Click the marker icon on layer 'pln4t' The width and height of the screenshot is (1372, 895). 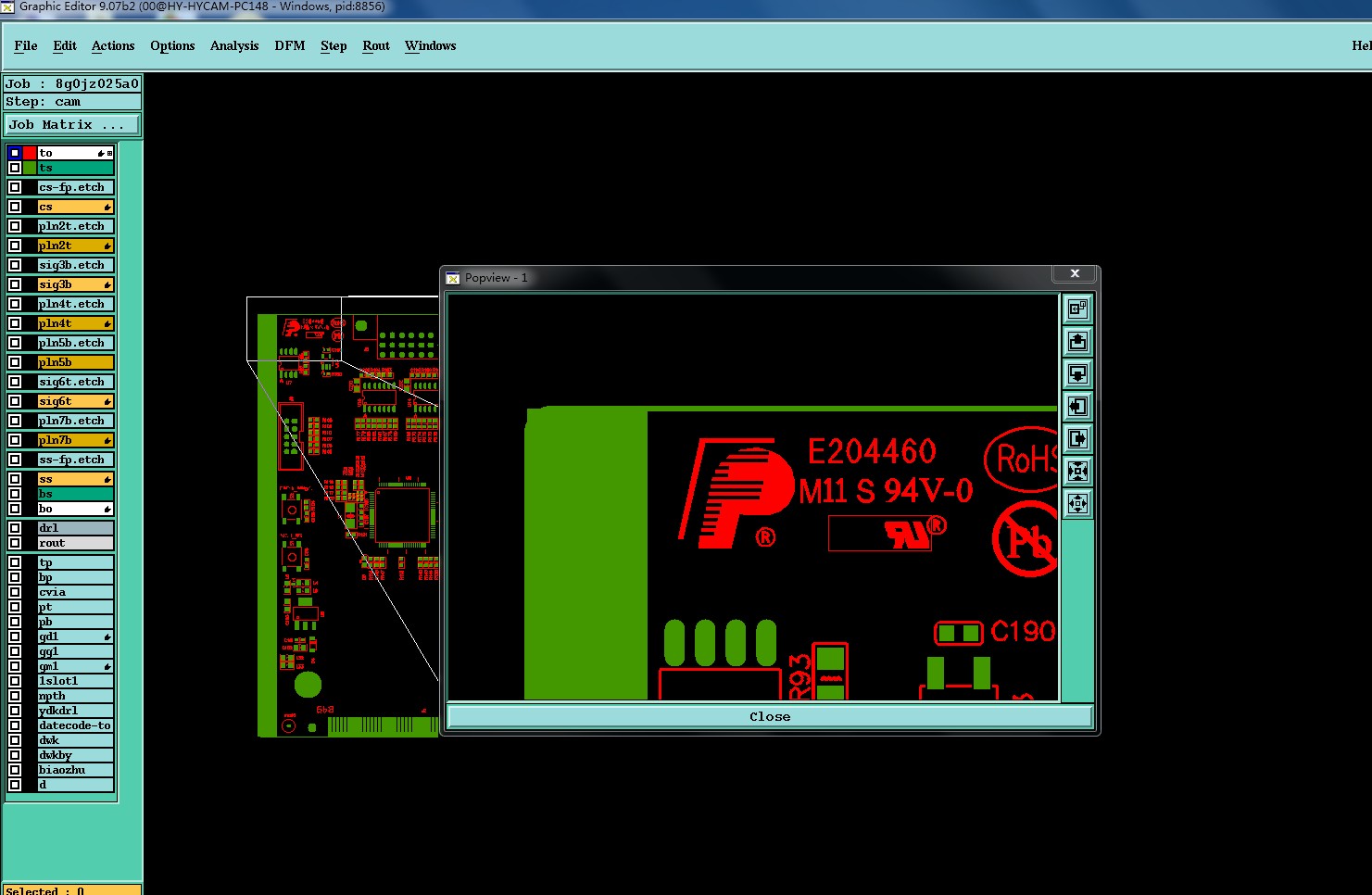tap(107, 323)
